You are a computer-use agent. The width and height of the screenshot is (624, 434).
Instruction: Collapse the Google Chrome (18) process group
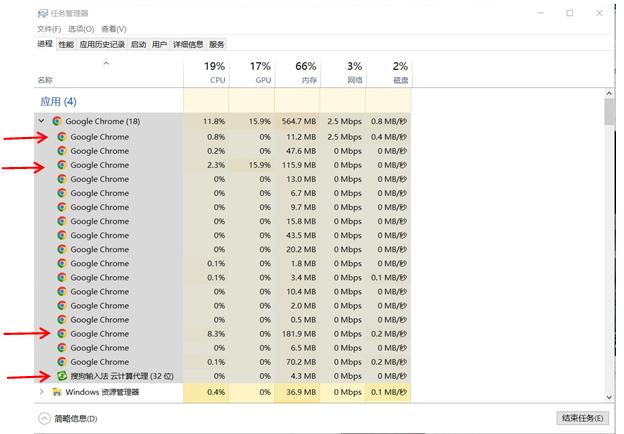pyautogui.click(x=41, y=121)
